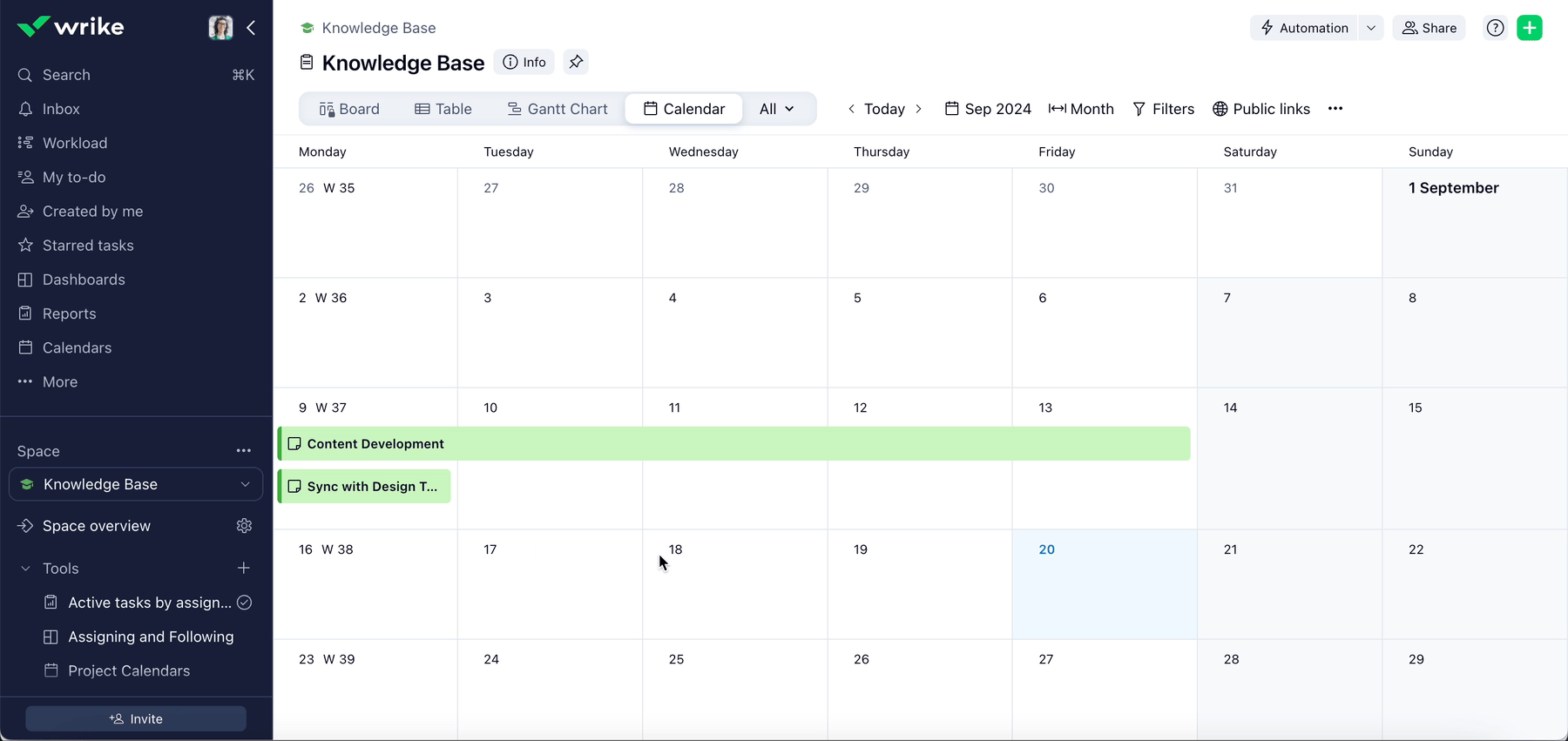1568x741 pixels.
Task: Open the green Content Development task bar
Action: point(733,444)
